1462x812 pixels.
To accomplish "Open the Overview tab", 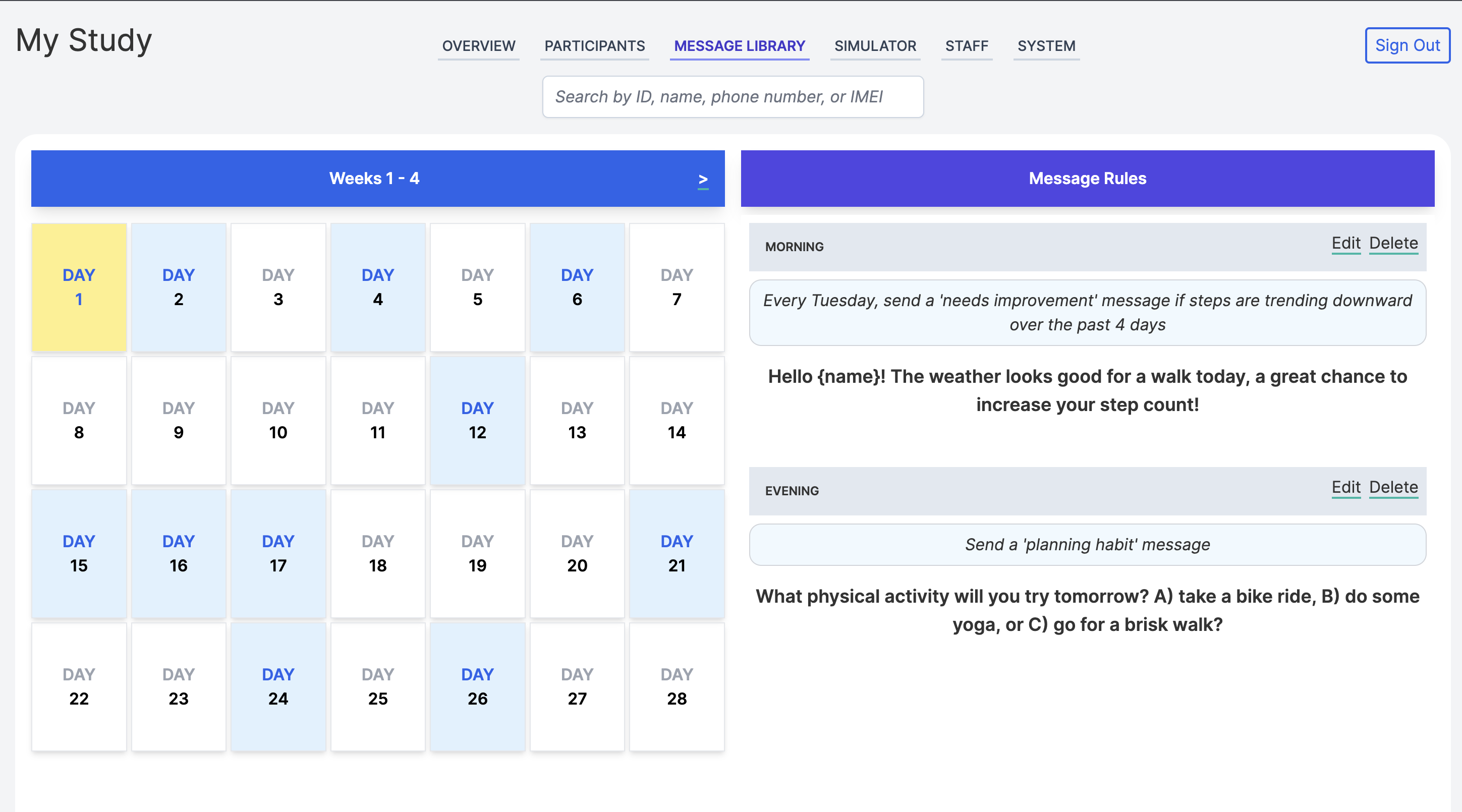I will point(478,46).
